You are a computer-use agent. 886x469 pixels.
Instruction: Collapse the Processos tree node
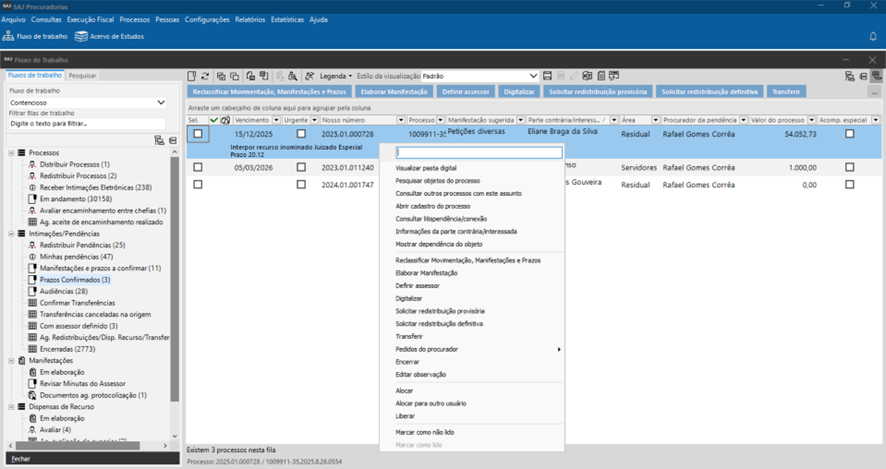(11, 153)
